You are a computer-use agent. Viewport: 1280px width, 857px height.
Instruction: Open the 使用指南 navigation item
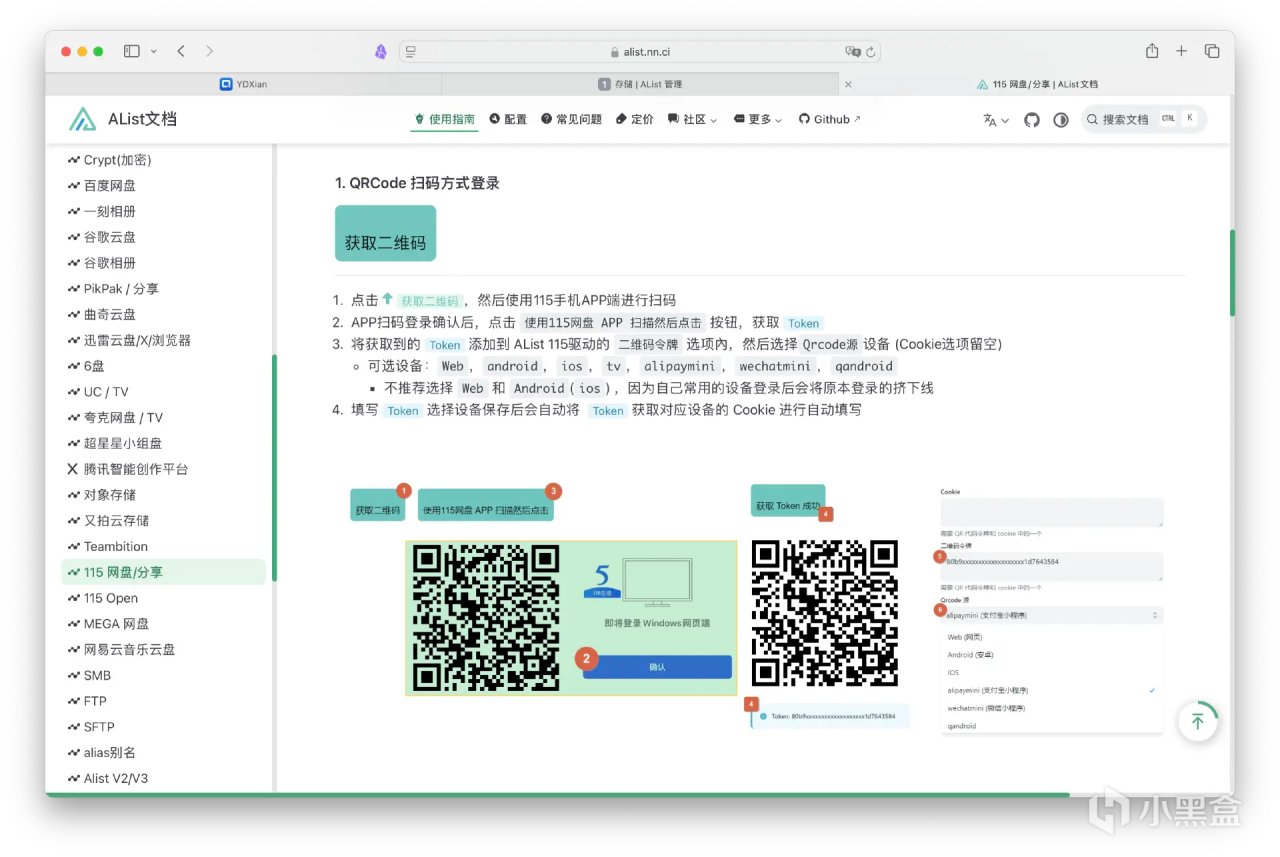click(x=445, y=120)
